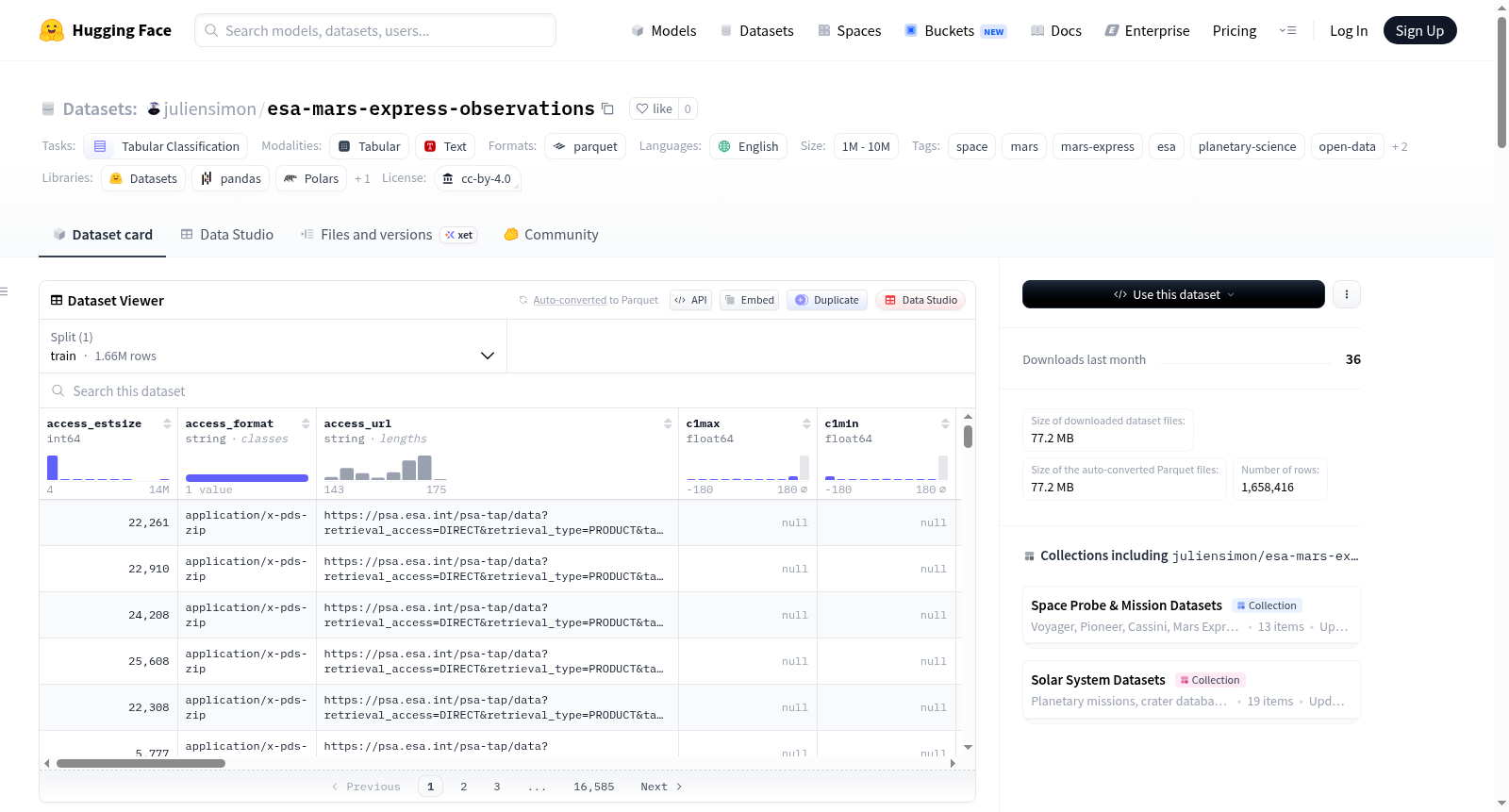The width and height of the screenshot is (1509, 812).
Task: Sort by the access_url column
Action: click(668, 423)
